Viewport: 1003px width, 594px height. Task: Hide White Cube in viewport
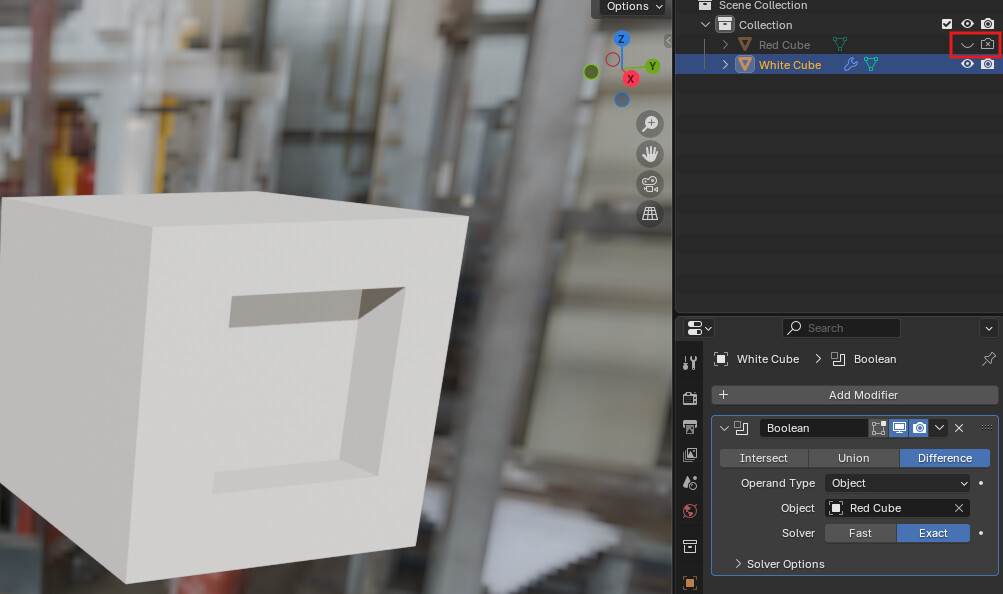click(x=967, y=64)
